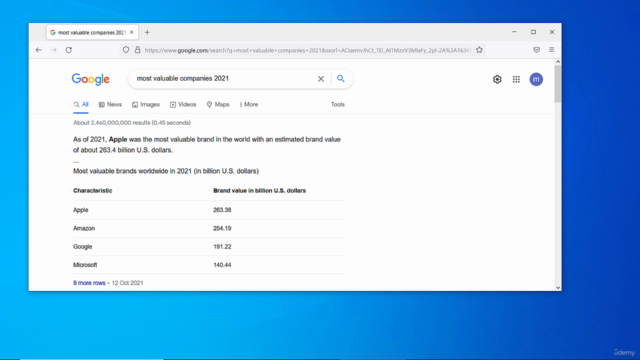640x360 pixels.
Task: Minimize the browser window
Action: (514, 32)
